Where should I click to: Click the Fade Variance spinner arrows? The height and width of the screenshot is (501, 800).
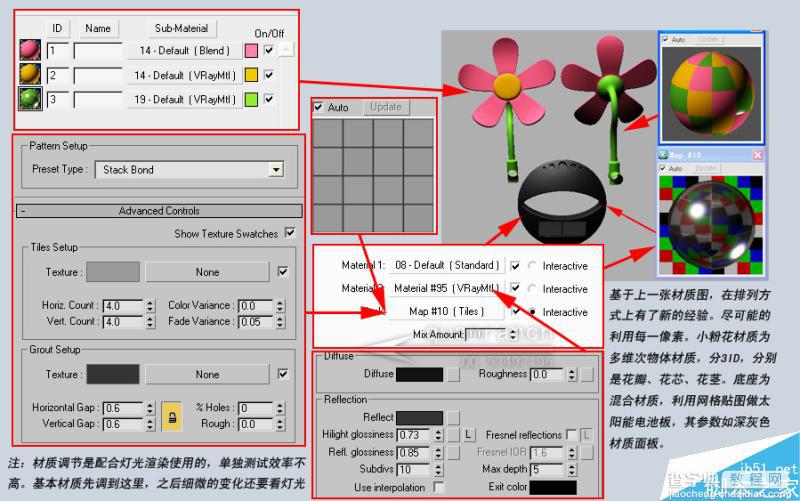(x=280, y=322)
